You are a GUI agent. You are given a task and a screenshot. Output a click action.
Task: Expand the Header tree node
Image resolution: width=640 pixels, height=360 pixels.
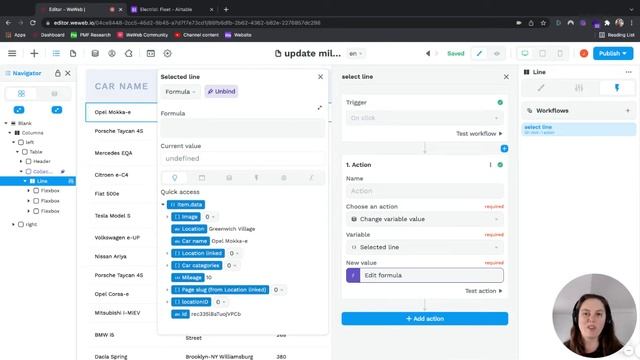pos(21,161)
